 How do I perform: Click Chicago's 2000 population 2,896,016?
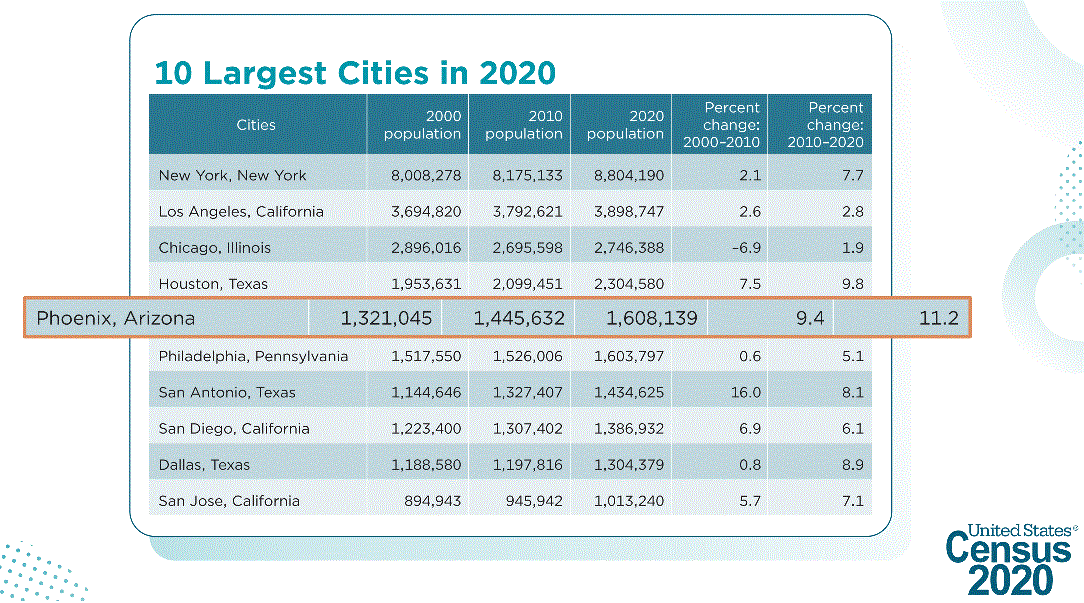coord(426,248)
